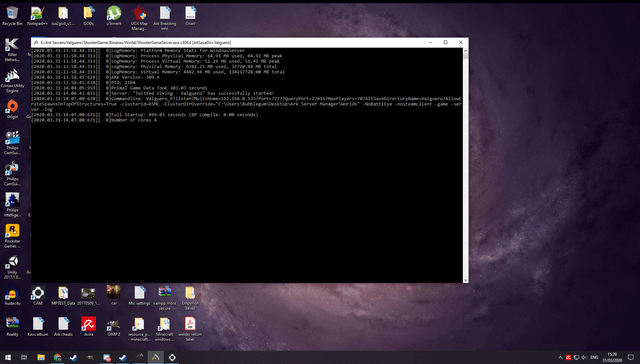This screenshot has height=364, width=640.
Task: Change the ENG input language indicator
Action: click(x=594, y=357)
